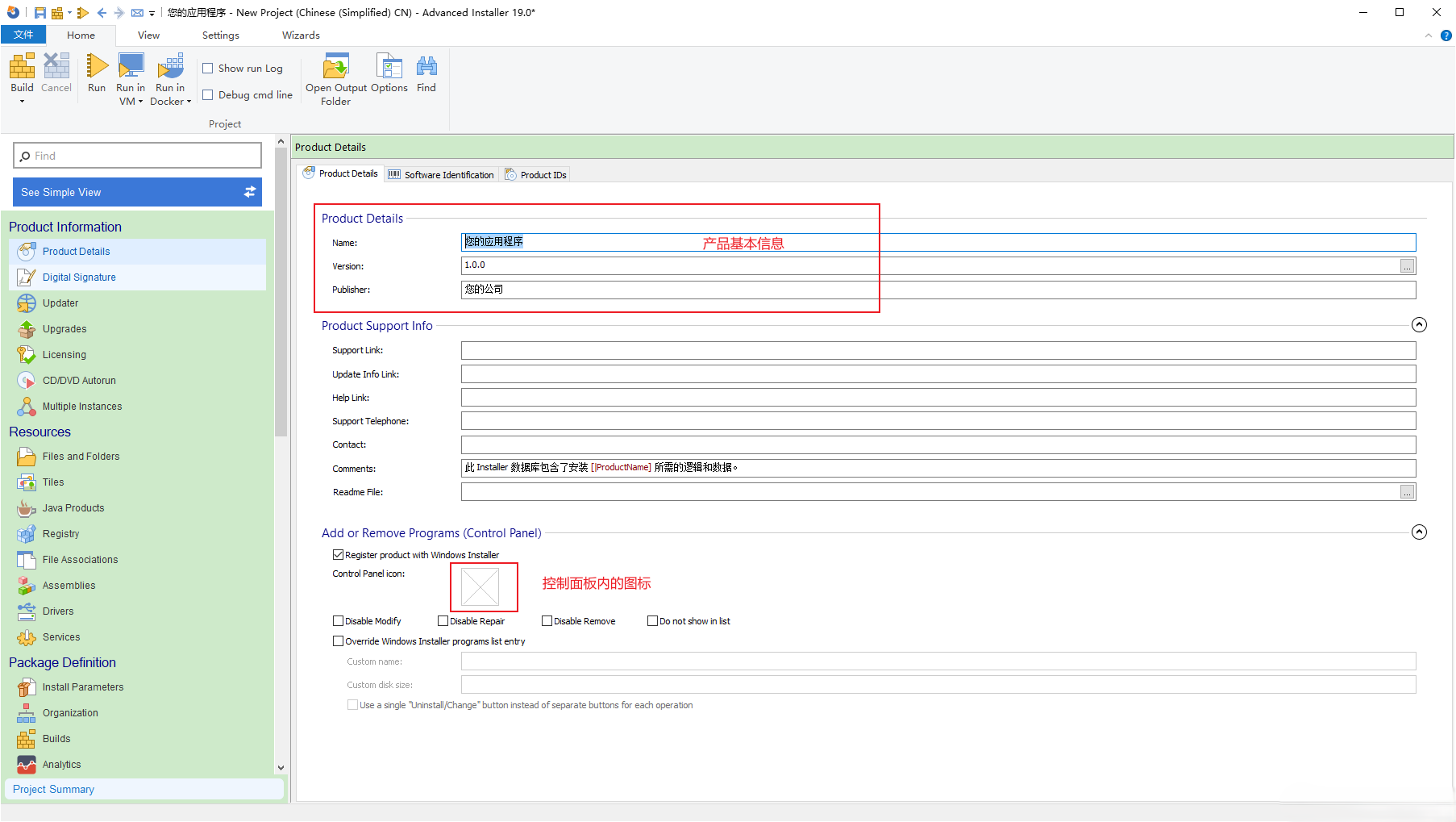Click the Version field browse button
This screenshot has width=1456, height=822.
click(x=1407, y=266)
